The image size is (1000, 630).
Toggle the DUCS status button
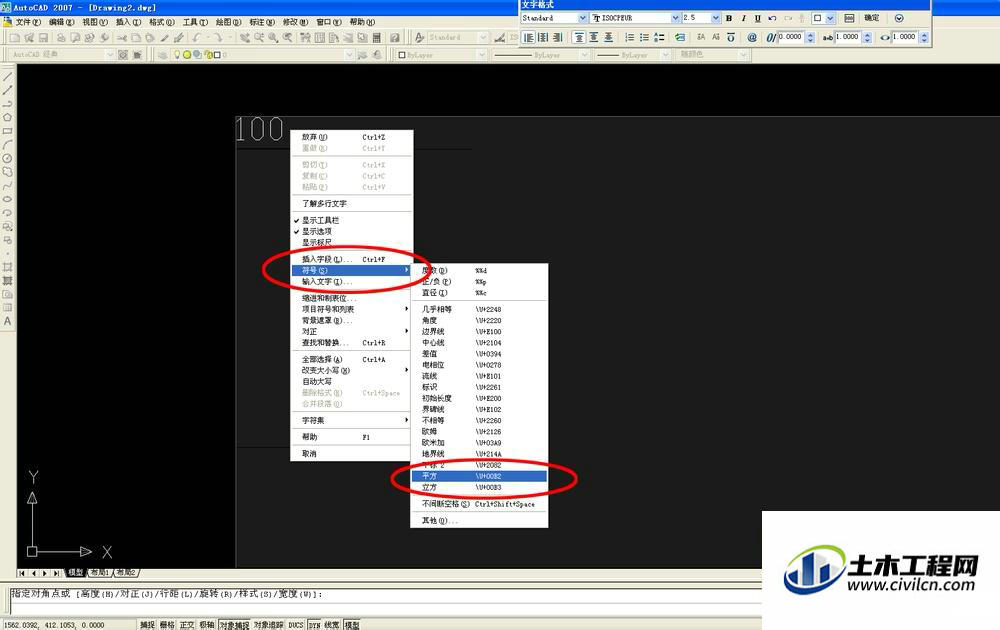[x=296, y=625]
